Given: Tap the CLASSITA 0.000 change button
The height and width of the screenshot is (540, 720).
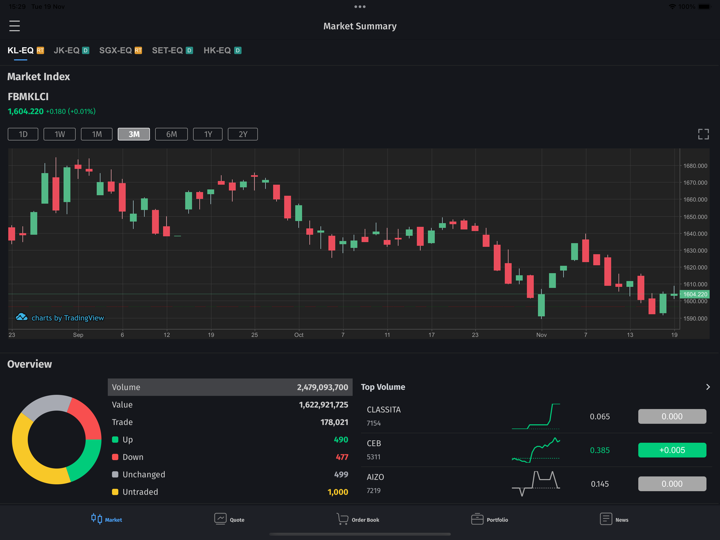Looking at the screenshot, I should point(672,416).
